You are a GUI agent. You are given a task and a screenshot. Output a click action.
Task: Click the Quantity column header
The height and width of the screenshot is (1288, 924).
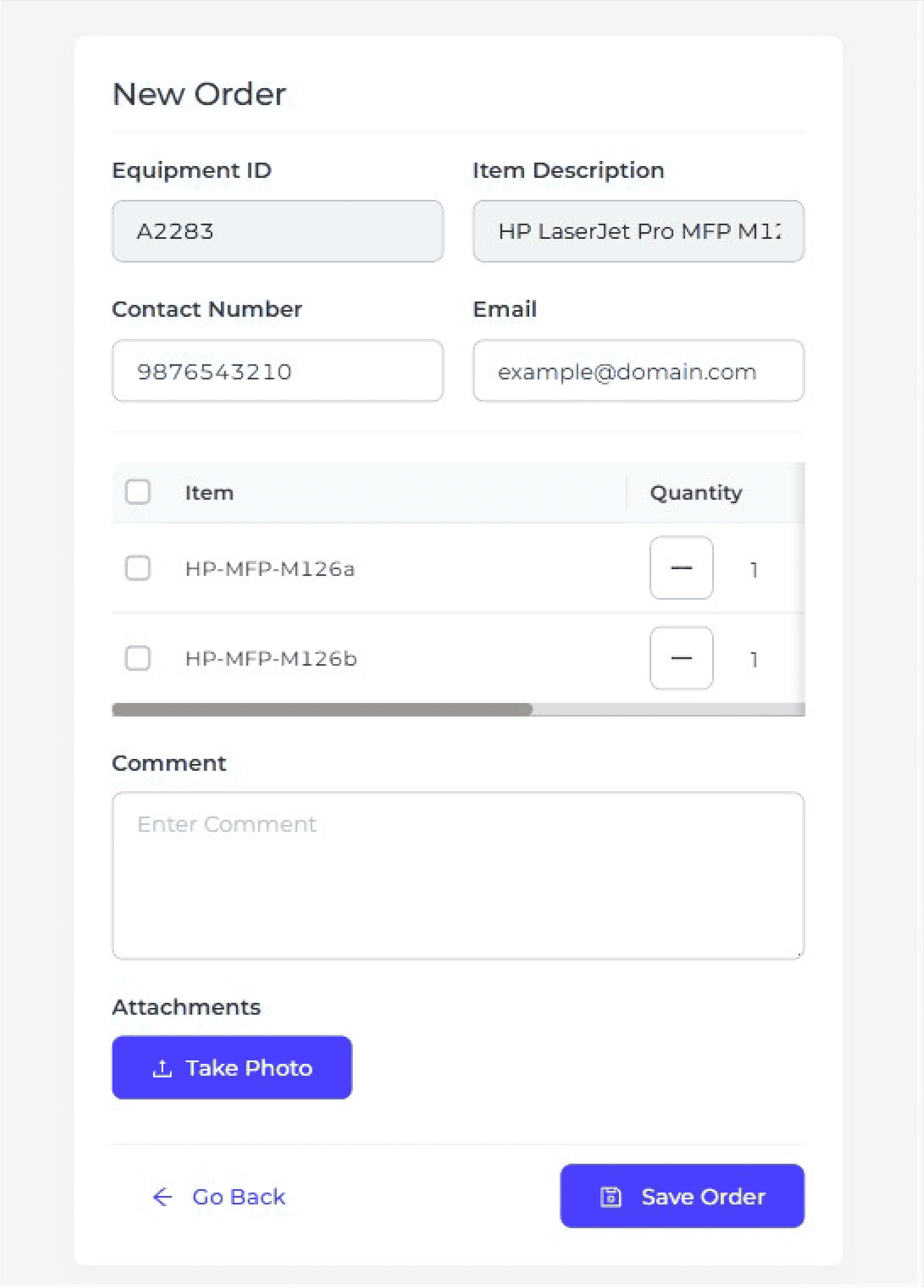tap(696, 493)
